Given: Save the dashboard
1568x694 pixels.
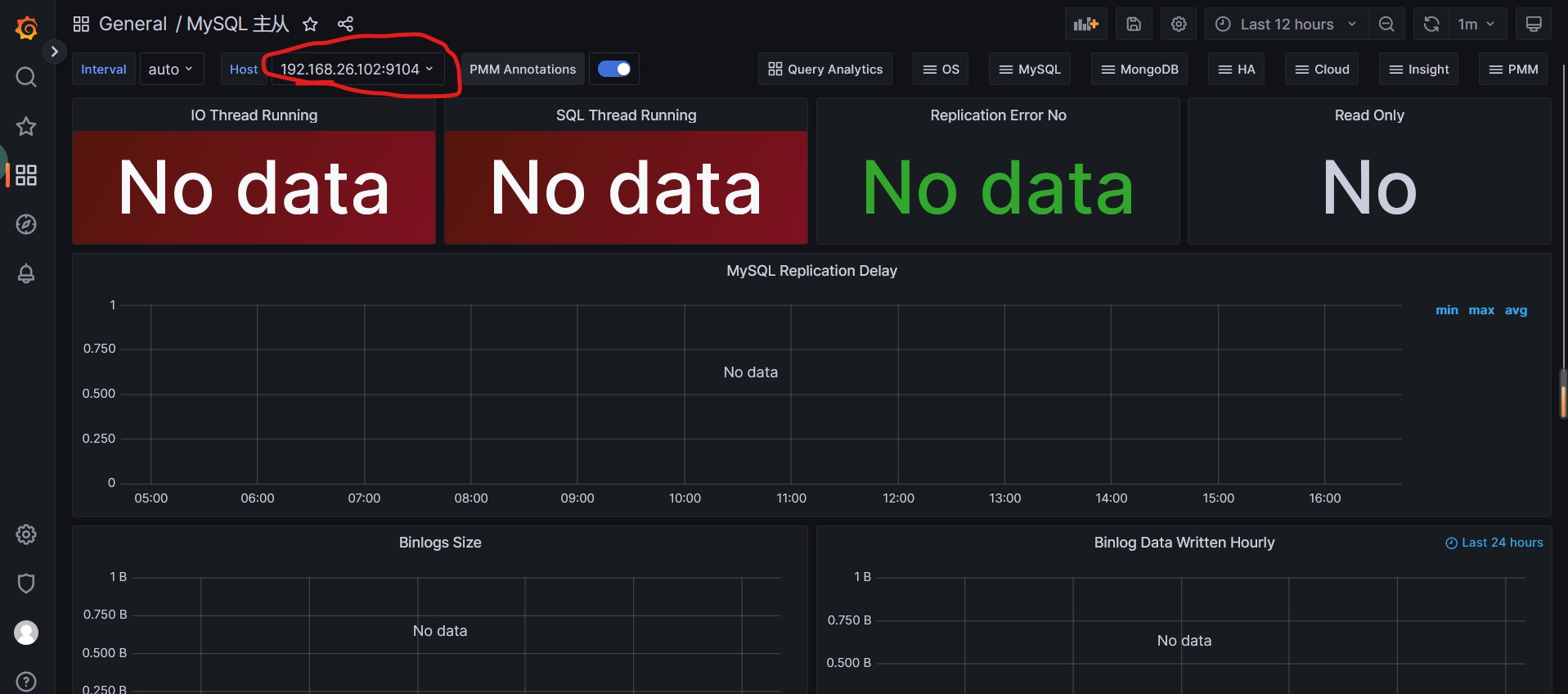Looking at the screenshot, I should (1134, 24).
